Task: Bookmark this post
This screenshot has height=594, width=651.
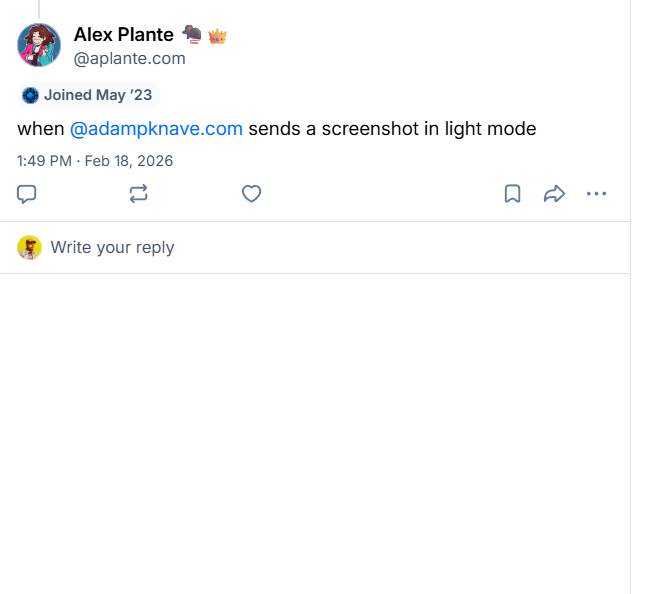Action: point(512,194)
